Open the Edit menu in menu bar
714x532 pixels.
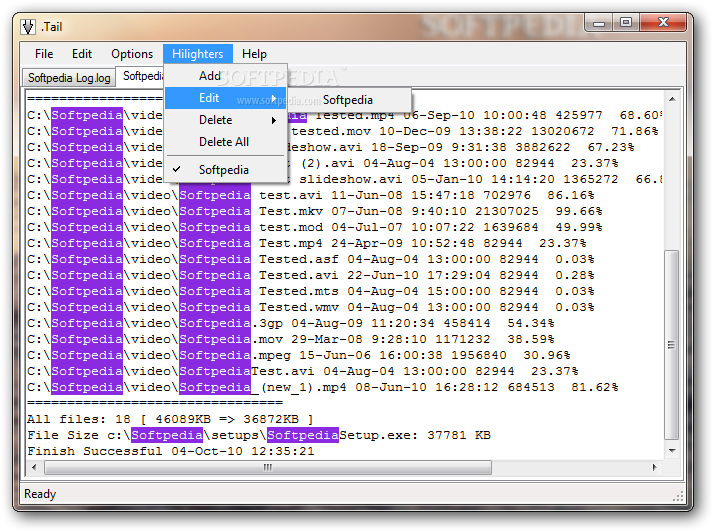82,54
